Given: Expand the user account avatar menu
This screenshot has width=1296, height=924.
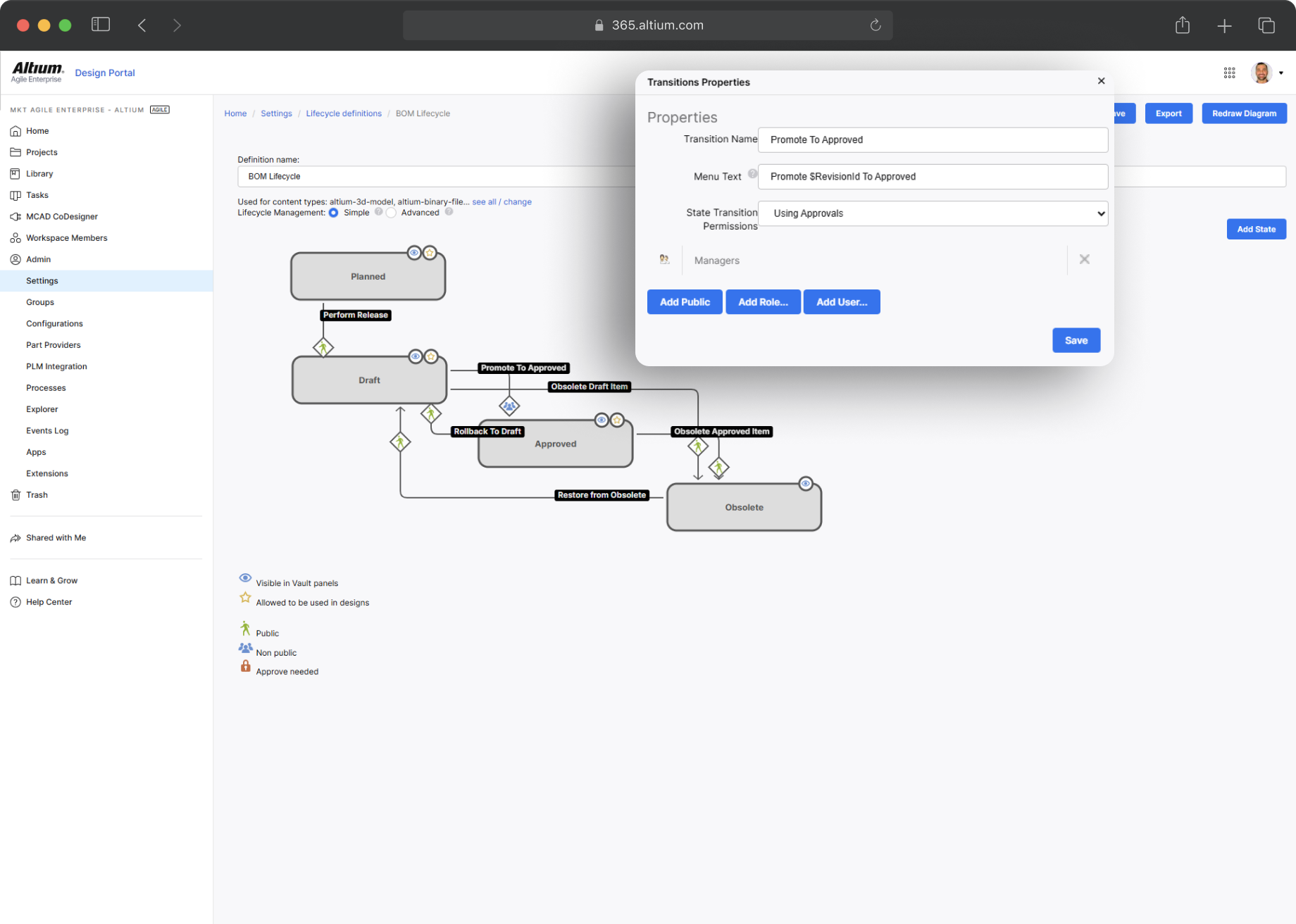Looking at the screenshot, I should click(1266, 73).
